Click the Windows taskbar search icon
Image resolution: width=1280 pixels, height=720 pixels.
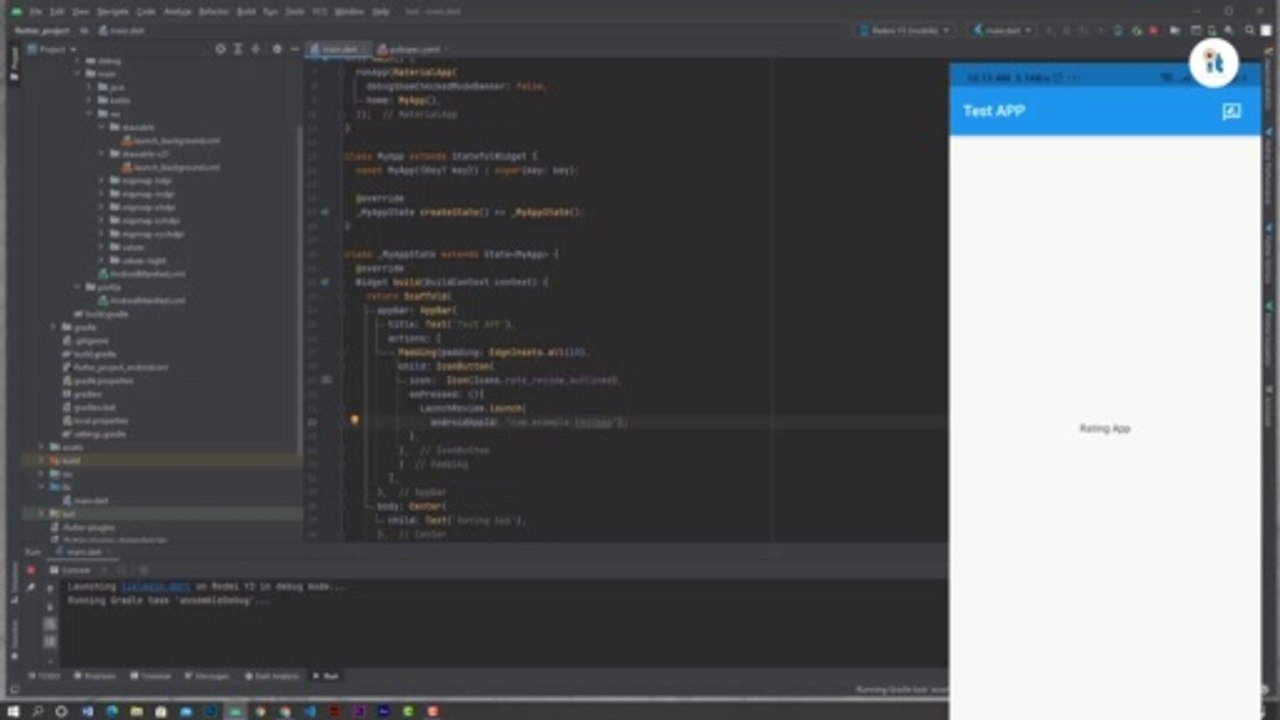(37, 711)
